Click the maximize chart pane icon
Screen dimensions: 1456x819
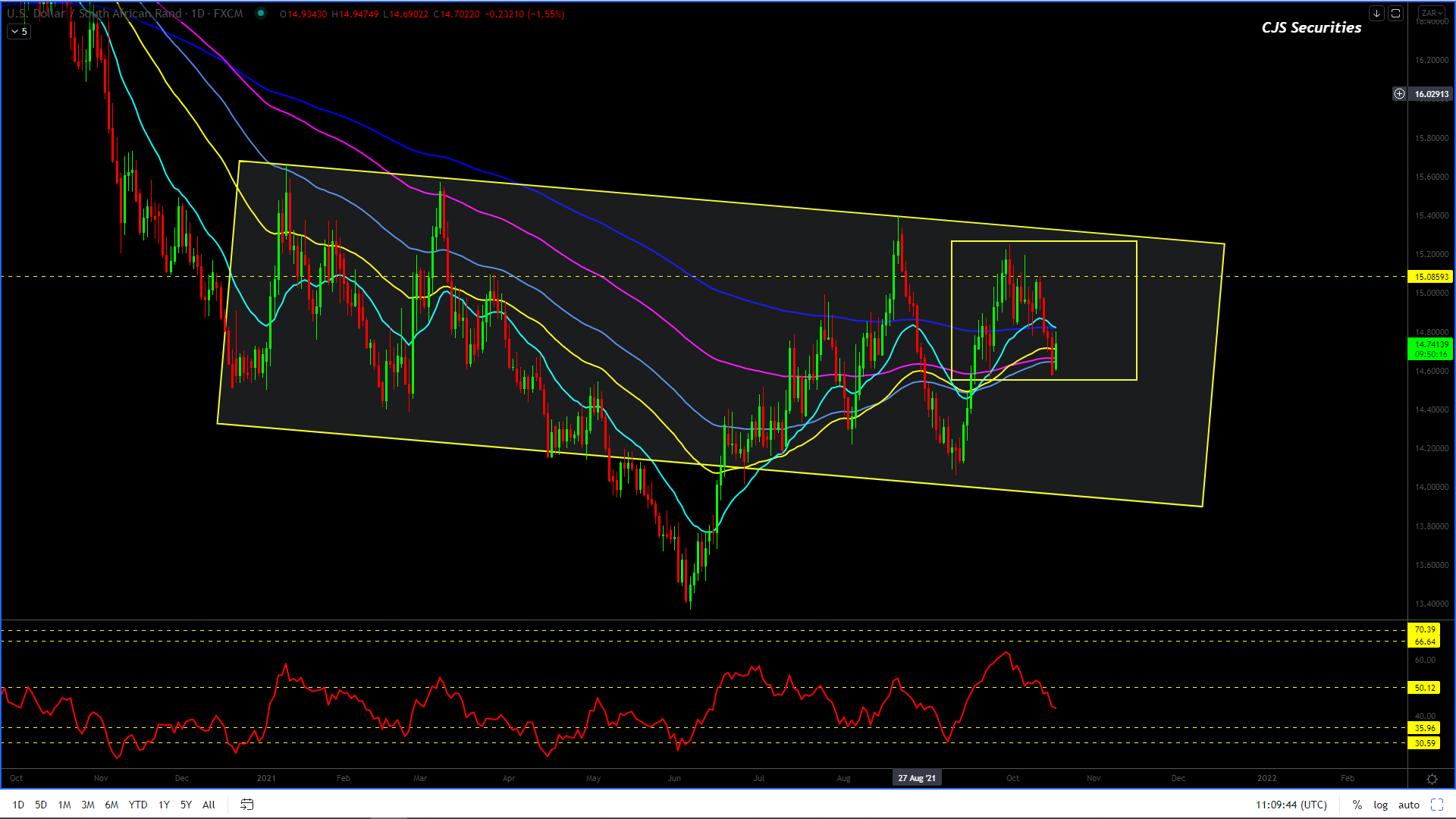pyautogui.click(x=1395, y=14)
